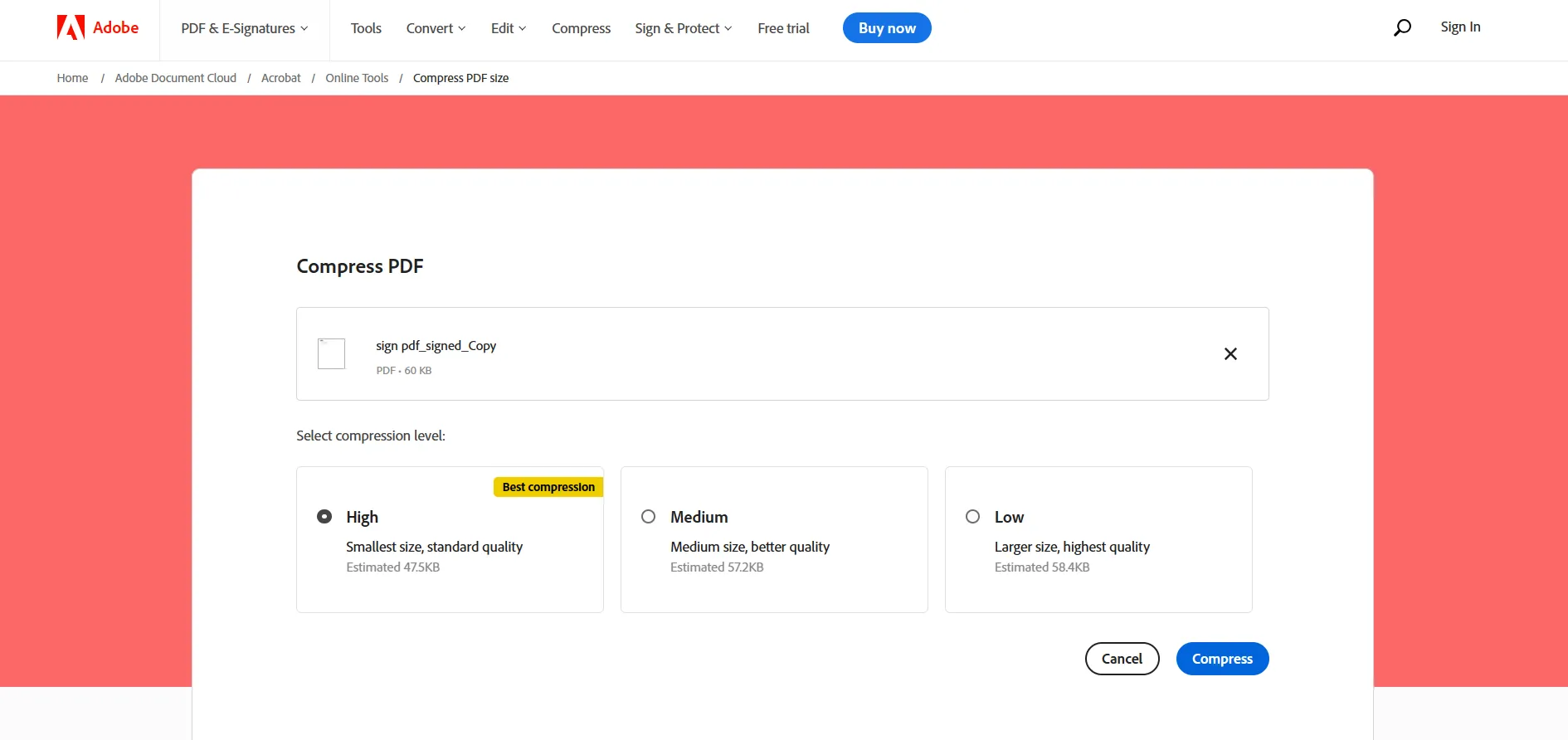
Task: Expand Sign & Protect menu
Action: pos(684,28)
